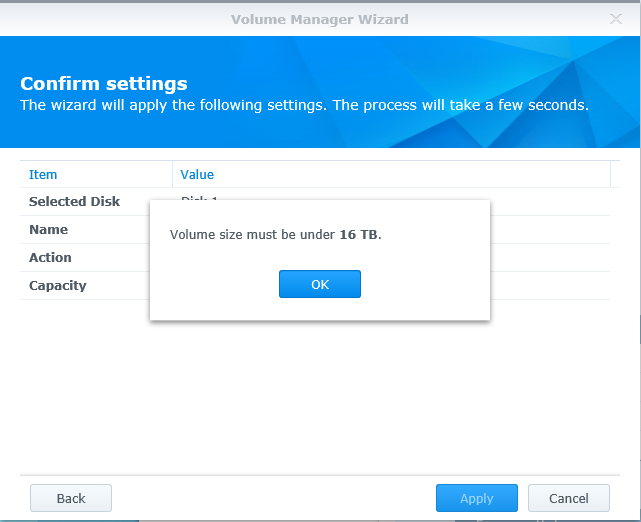This screenshot has height=522, width=641.
Task: Select the Capacity row label
Action: pyautogui.click(x=57, y=285)
